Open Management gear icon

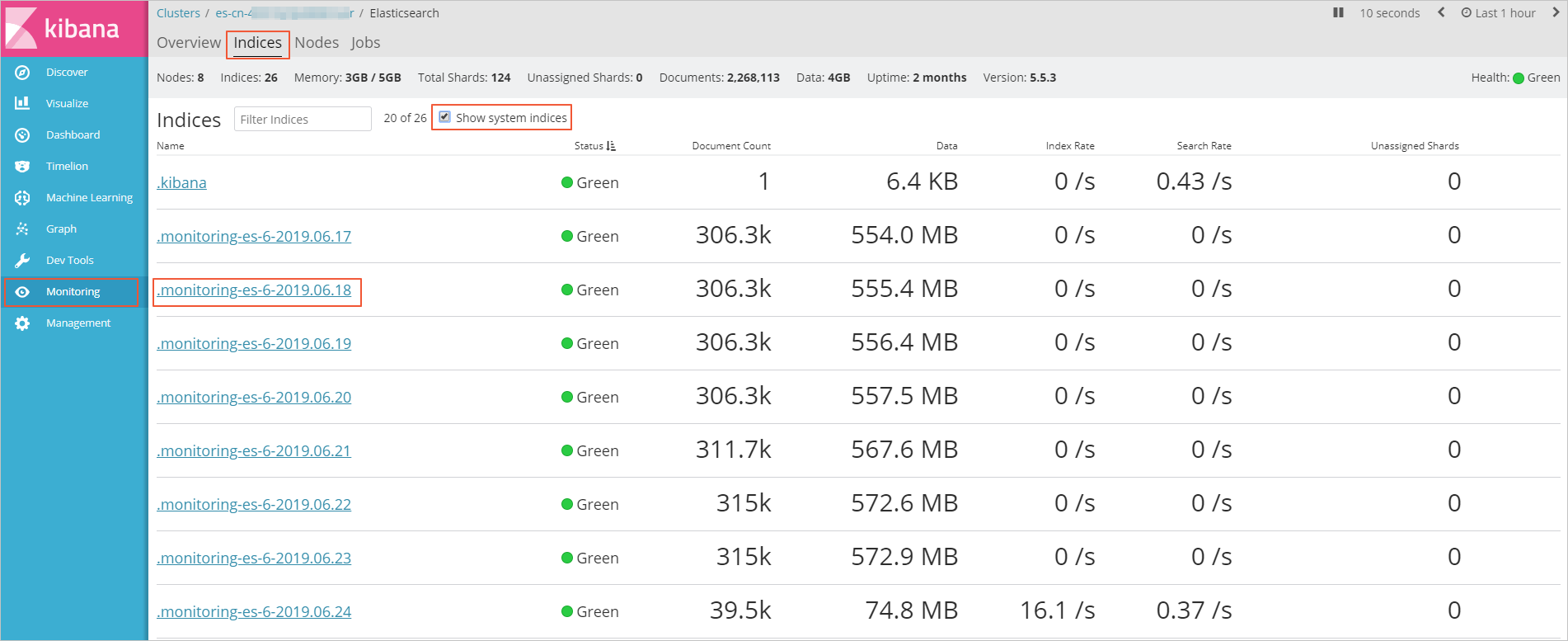(22, 323)
